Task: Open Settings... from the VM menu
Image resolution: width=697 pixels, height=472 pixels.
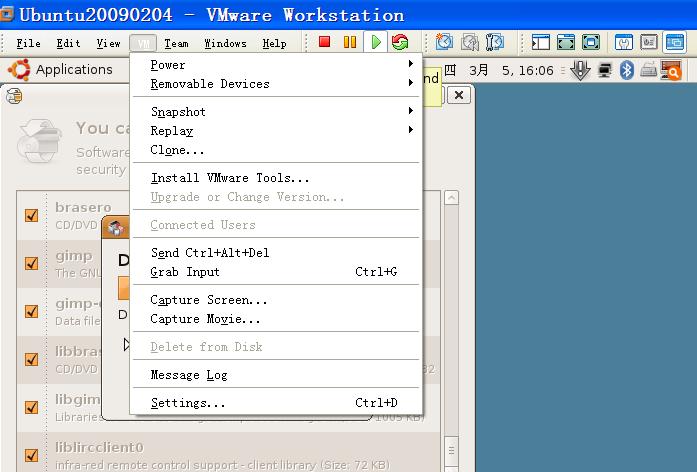Action: coord(276,403)
